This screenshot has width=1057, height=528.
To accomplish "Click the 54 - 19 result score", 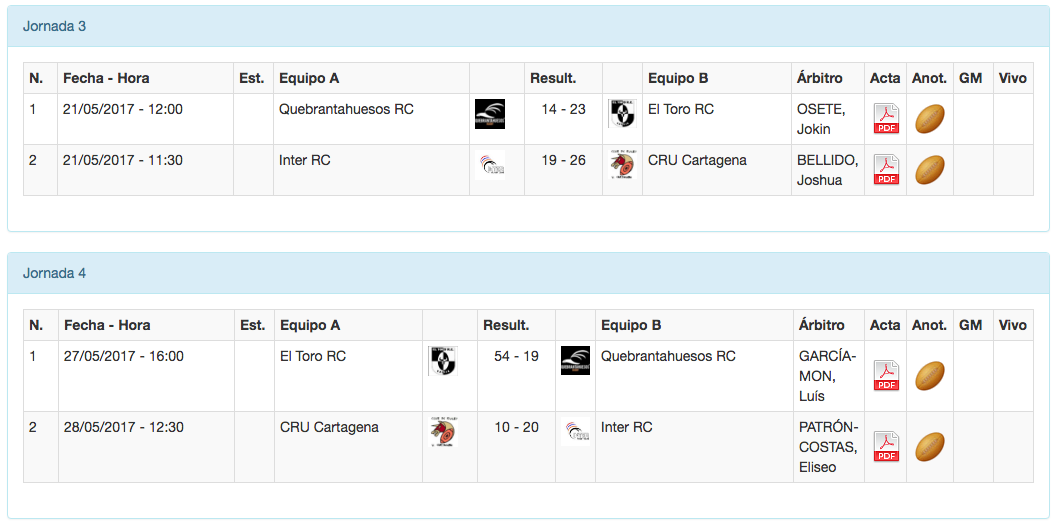I will pyautogui.click(x=516, y=356).
